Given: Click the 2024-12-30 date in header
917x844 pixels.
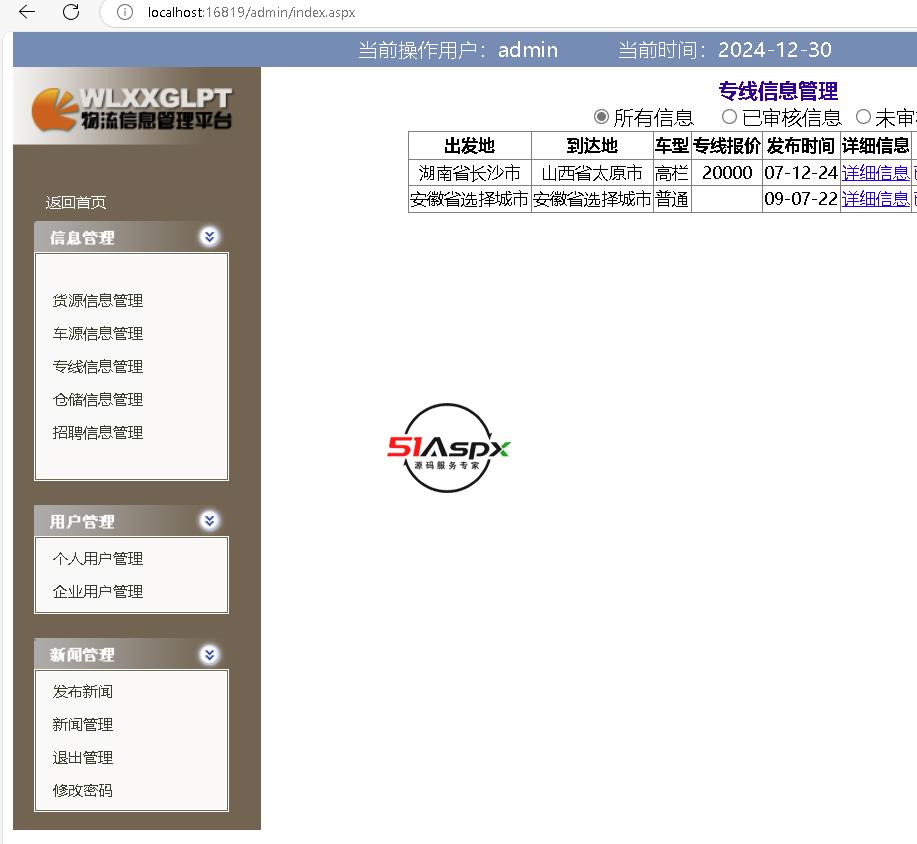Looking at the screenshot, I should point(774,50).
